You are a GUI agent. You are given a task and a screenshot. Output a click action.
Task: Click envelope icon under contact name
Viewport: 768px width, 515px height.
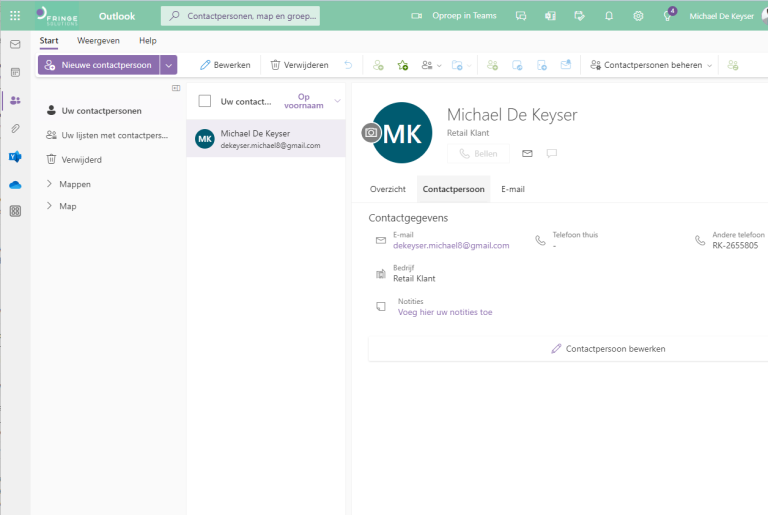[x=527, y=154]
